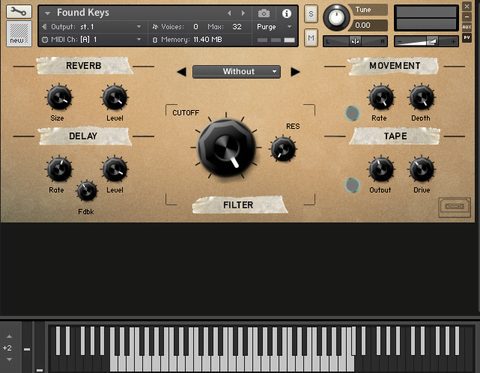Enable the Tape section power switch
Screen dimensions: 480x373
(x=352, y=185)
